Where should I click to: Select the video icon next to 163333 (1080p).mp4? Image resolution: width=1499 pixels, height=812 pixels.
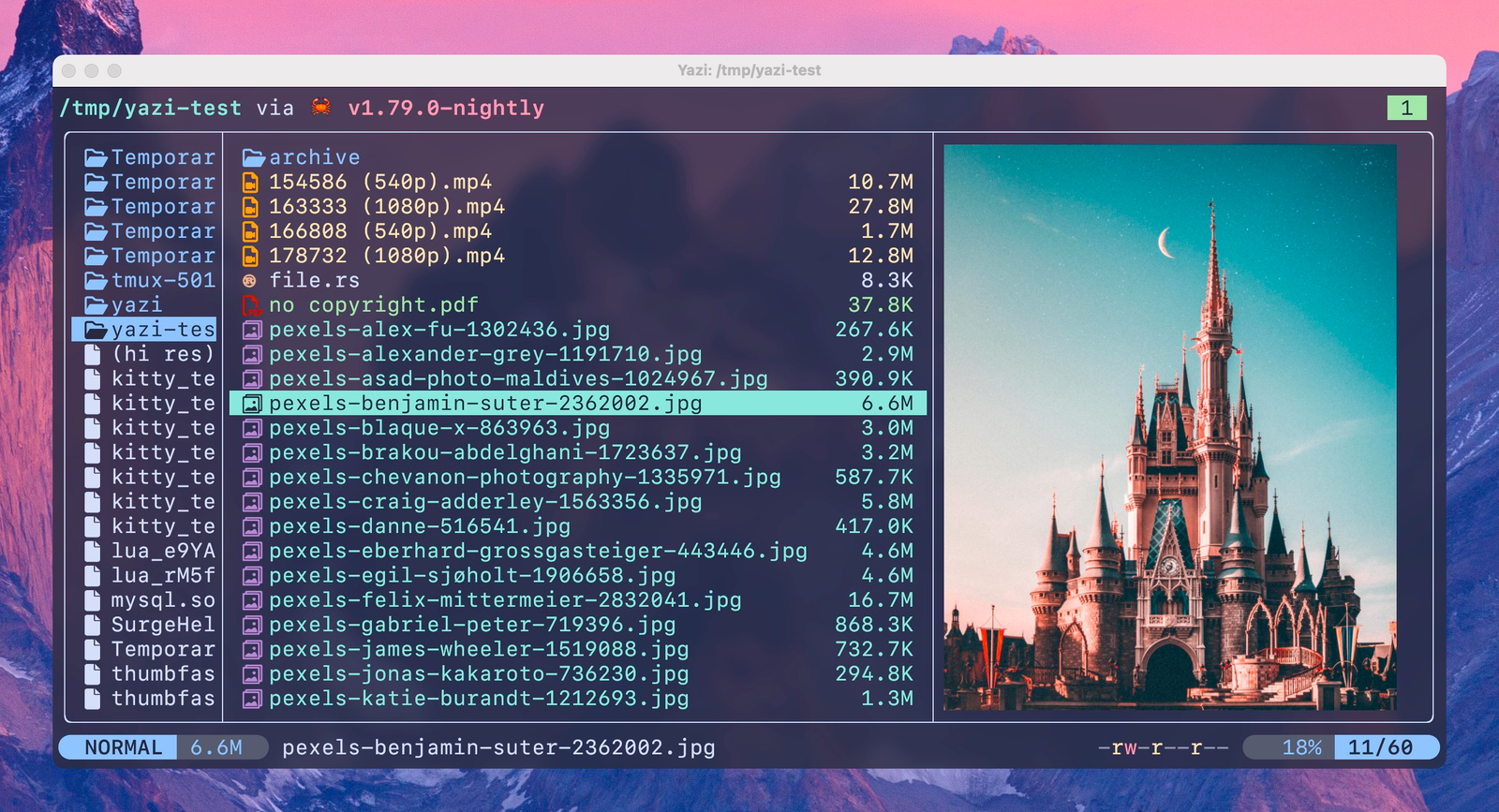point(250,206)
